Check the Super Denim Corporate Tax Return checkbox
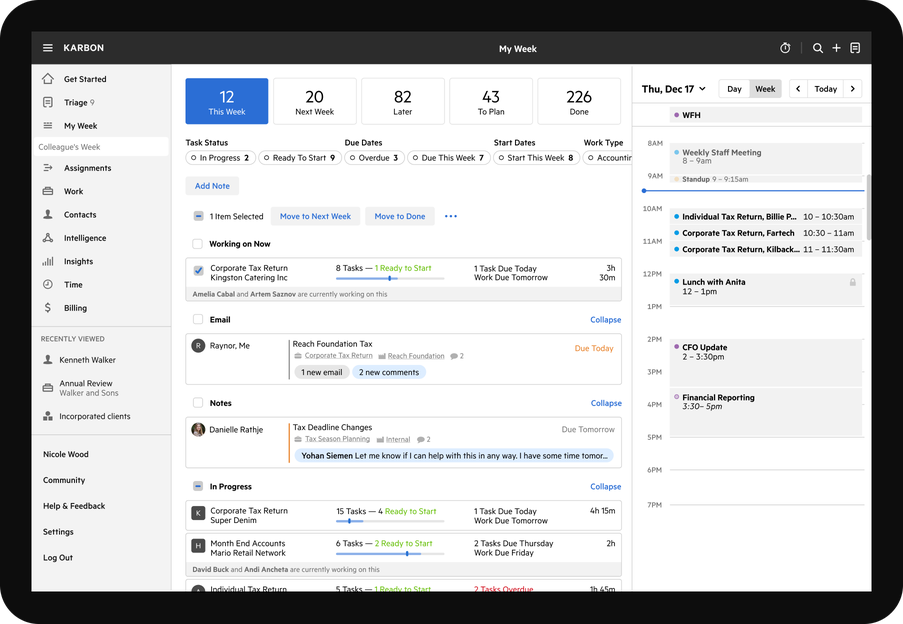The width and height of the screenshot is (903, 624). click(x=197, y=512)
